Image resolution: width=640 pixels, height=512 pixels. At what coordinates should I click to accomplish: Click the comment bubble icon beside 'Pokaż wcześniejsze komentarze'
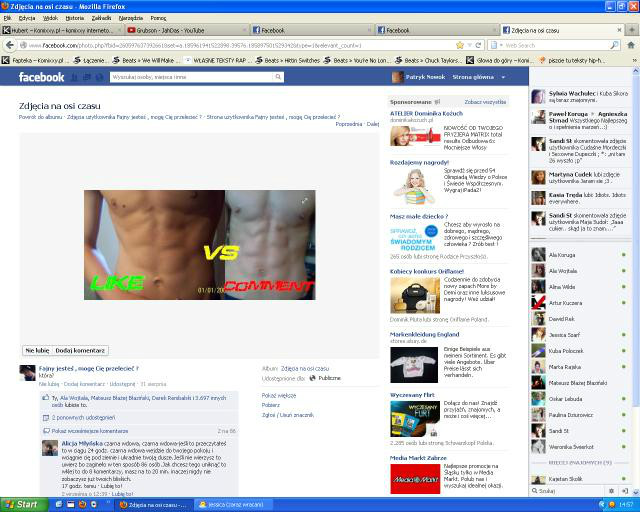tap(46, 431)
